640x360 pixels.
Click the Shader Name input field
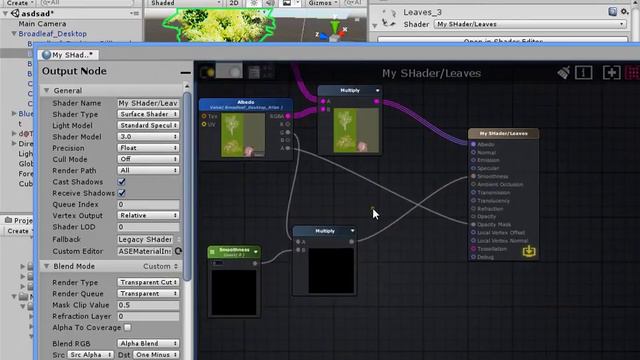(x=148, y=103)
